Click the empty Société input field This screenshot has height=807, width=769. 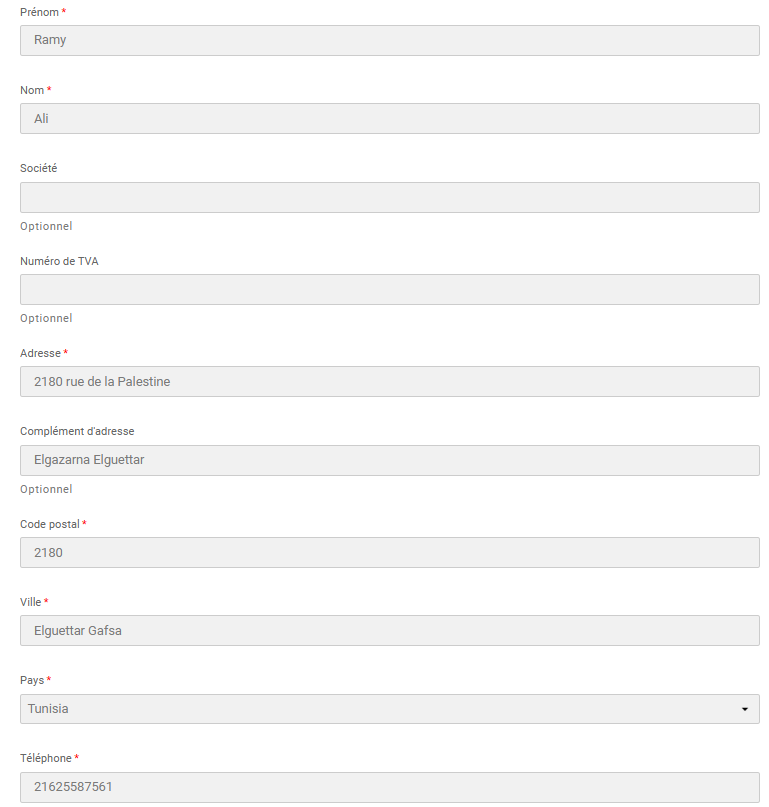pos(389,197)
